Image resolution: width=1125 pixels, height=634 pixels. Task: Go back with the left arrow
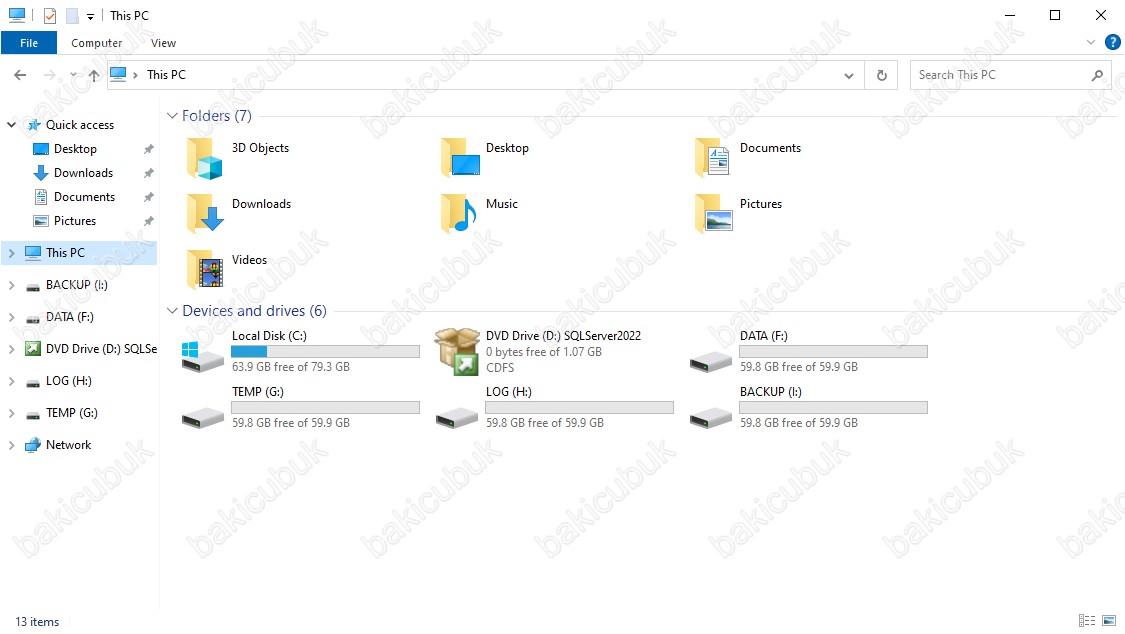point(20,75)
